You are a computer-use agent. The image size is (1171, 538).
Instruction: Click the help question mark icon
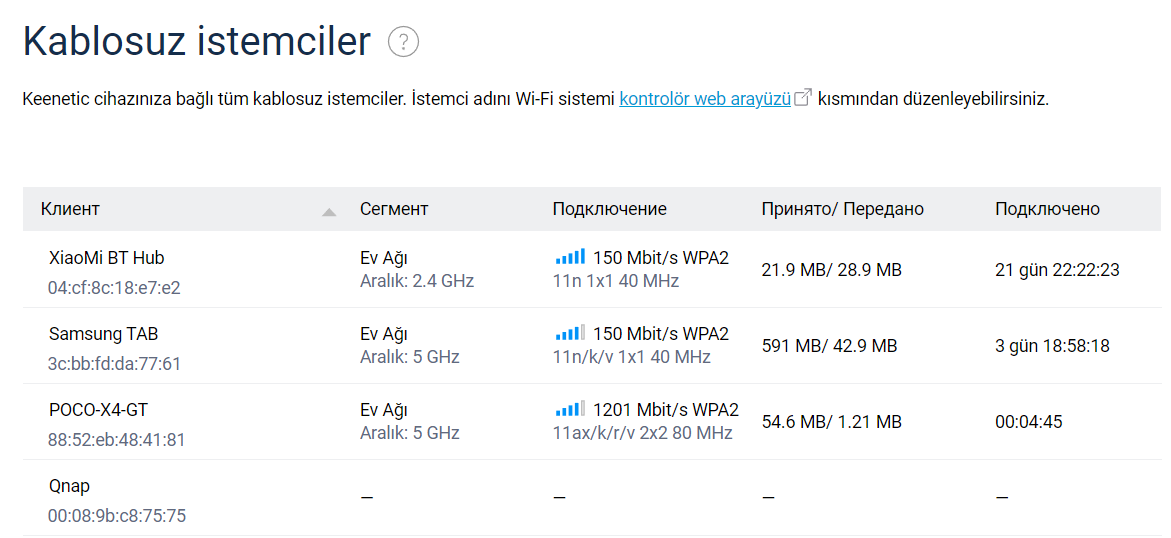(x=403, y=43)
